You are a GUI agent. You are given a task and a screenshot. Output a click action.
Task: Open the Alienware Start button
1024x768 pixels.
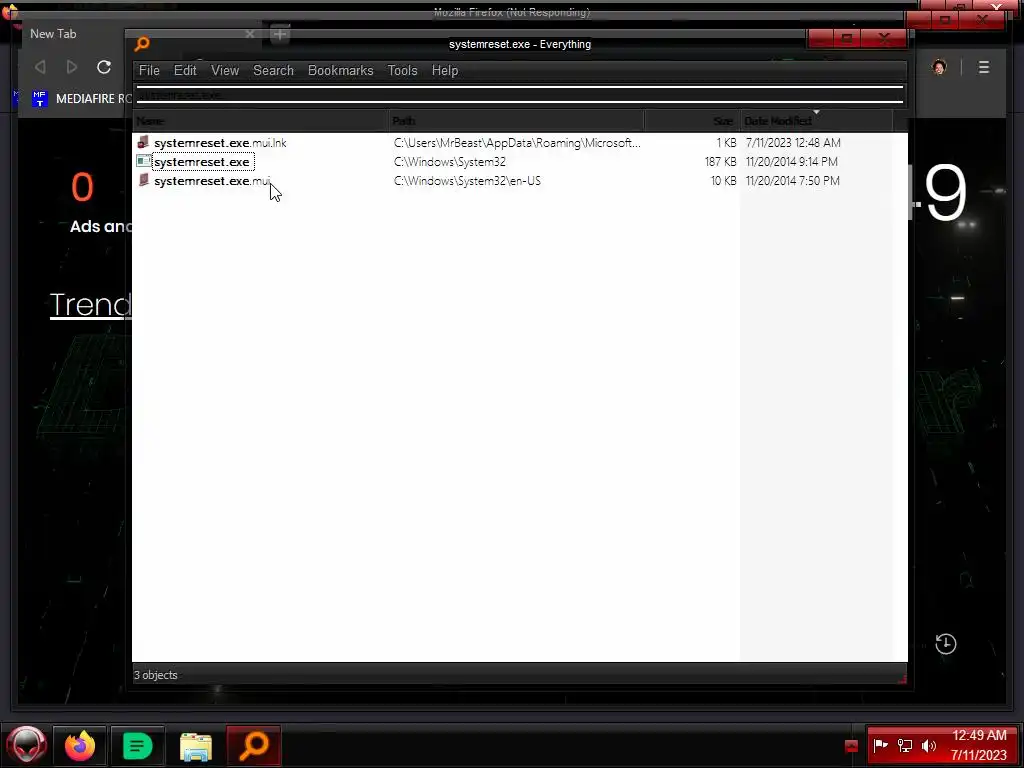26,745
